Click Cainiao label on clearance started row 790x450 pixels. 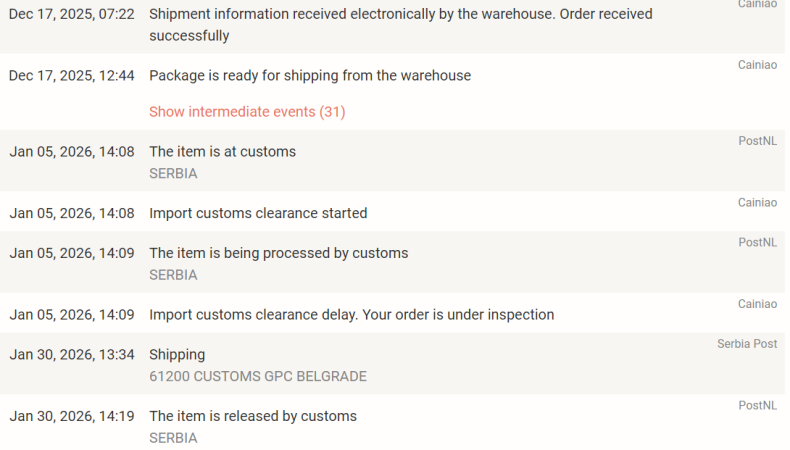(757, 203)
